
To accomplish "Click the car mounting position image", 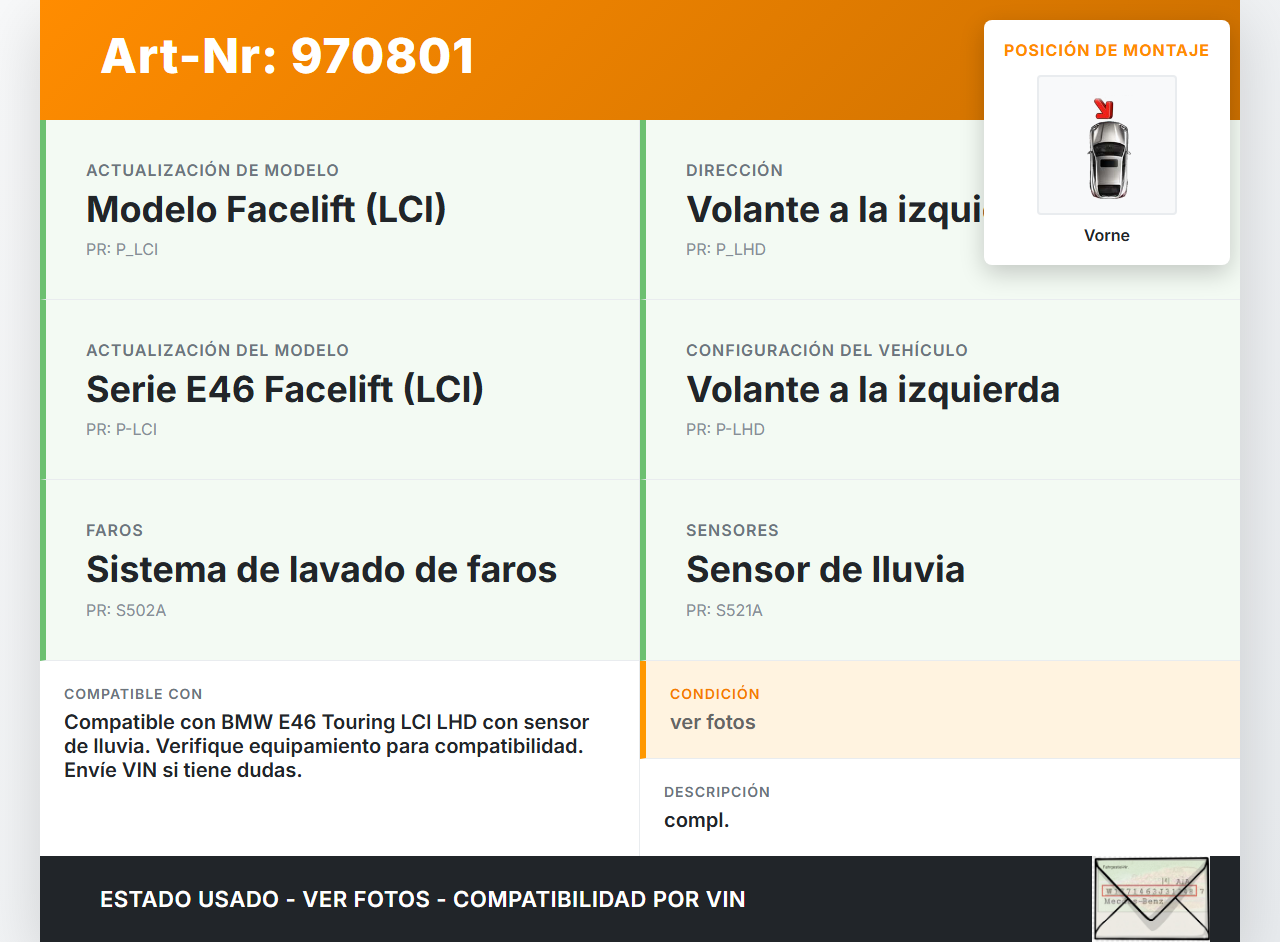I will [1107, 145].
